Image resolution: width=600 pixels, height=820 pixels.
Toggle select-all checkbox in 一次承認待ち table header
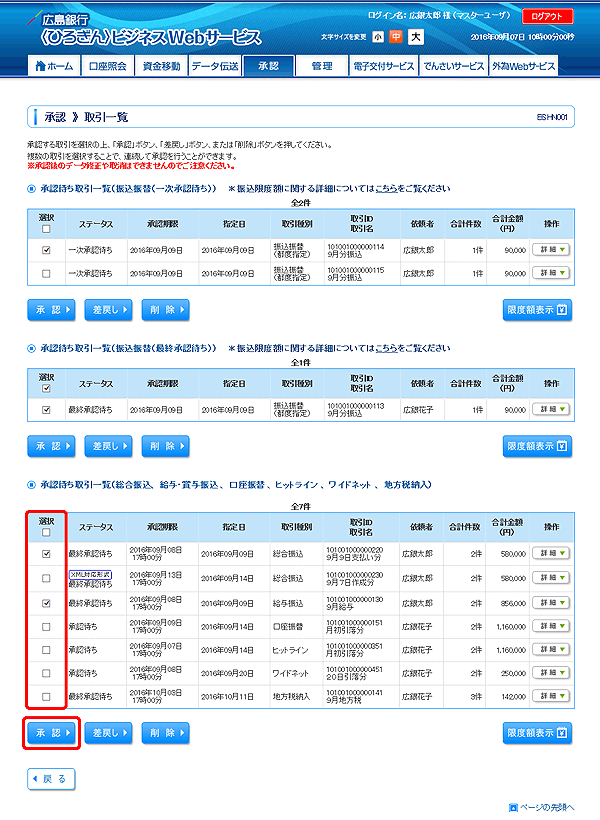click(x=46, y=229)
